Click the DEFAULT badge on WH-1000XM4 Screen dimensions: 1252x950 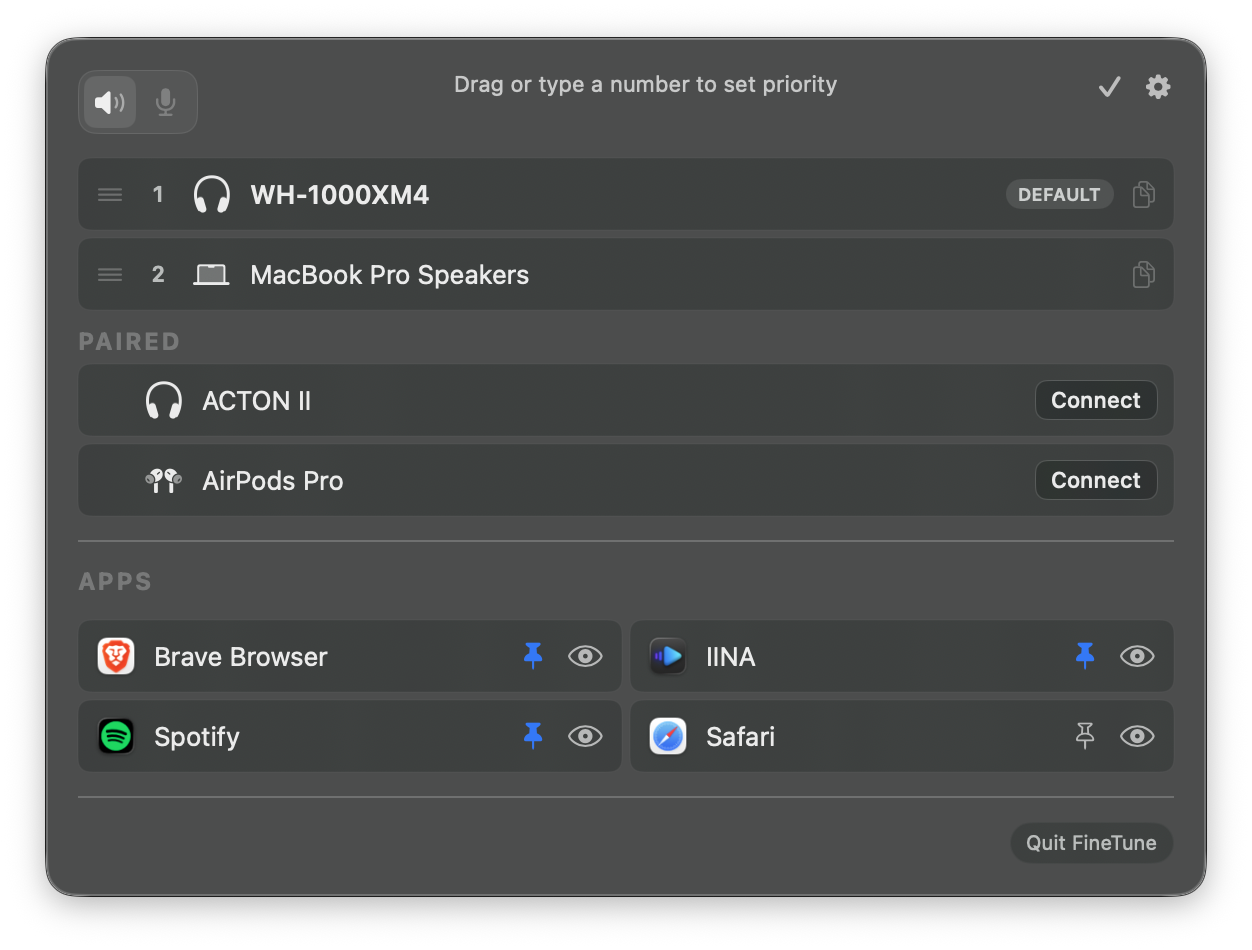(1059, 194)
